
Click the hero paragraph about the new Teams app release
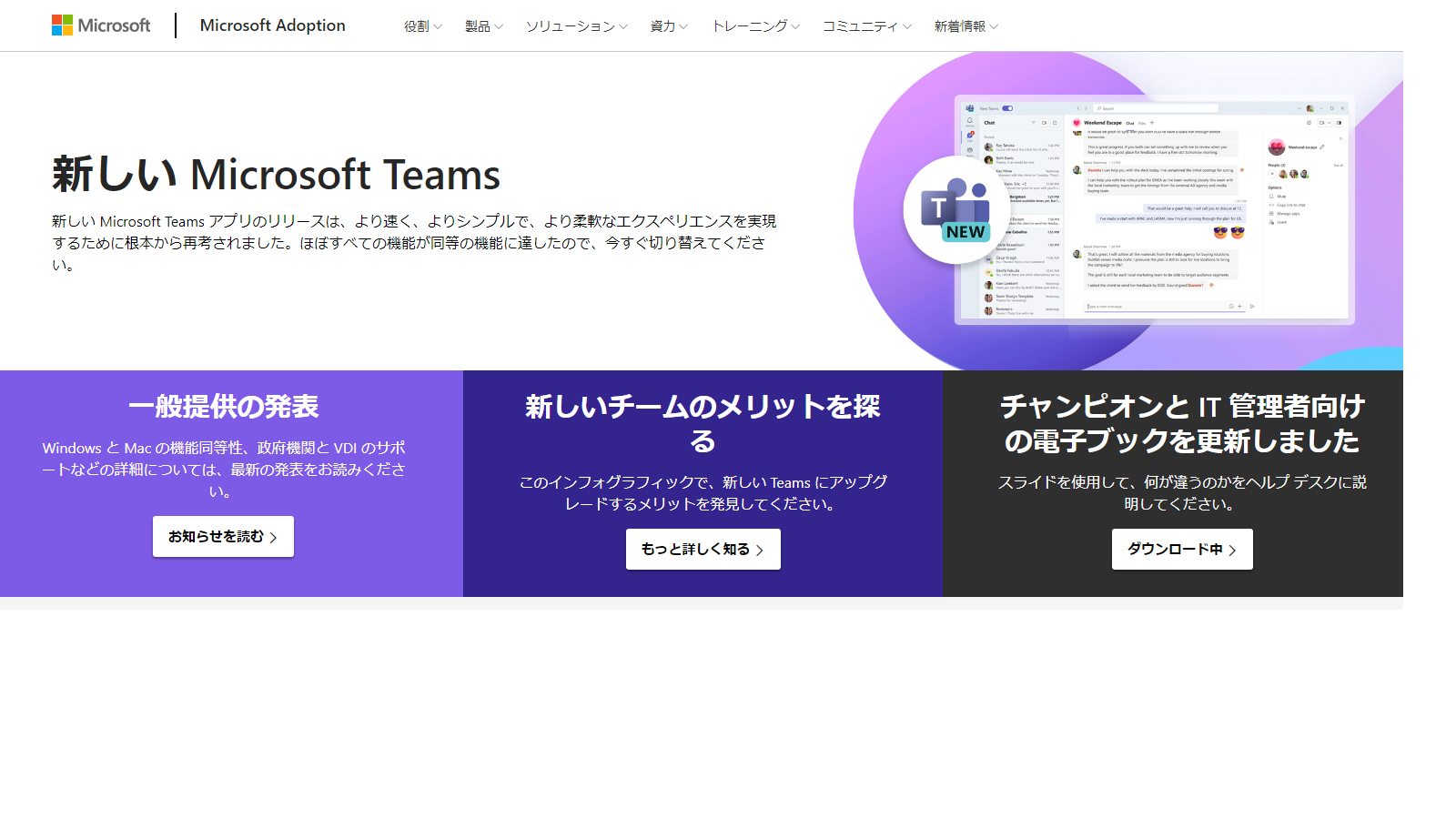point(414,243)
